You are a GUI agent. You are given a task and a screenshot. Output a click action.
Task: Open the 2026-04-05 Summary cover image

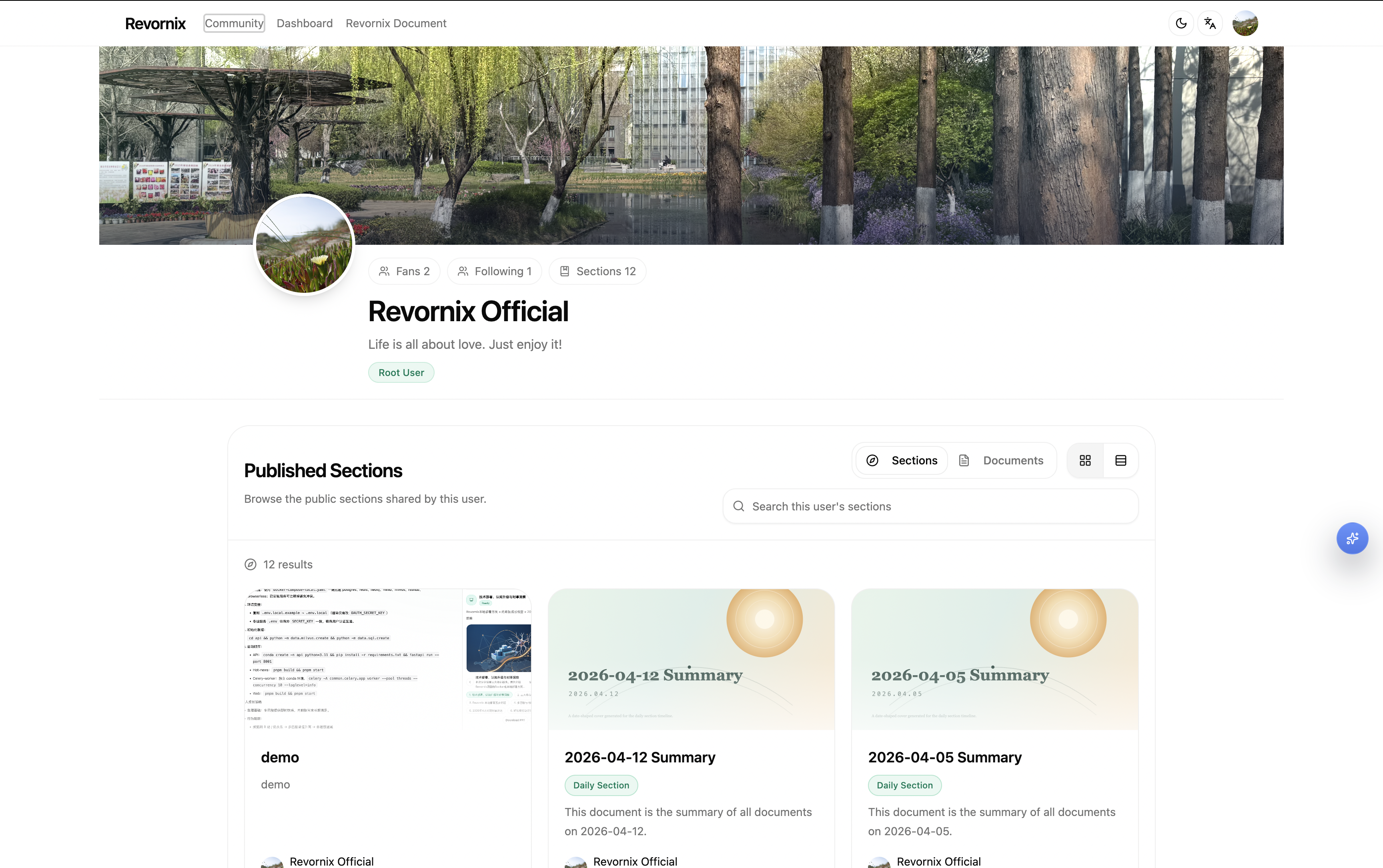pos(995,659)
